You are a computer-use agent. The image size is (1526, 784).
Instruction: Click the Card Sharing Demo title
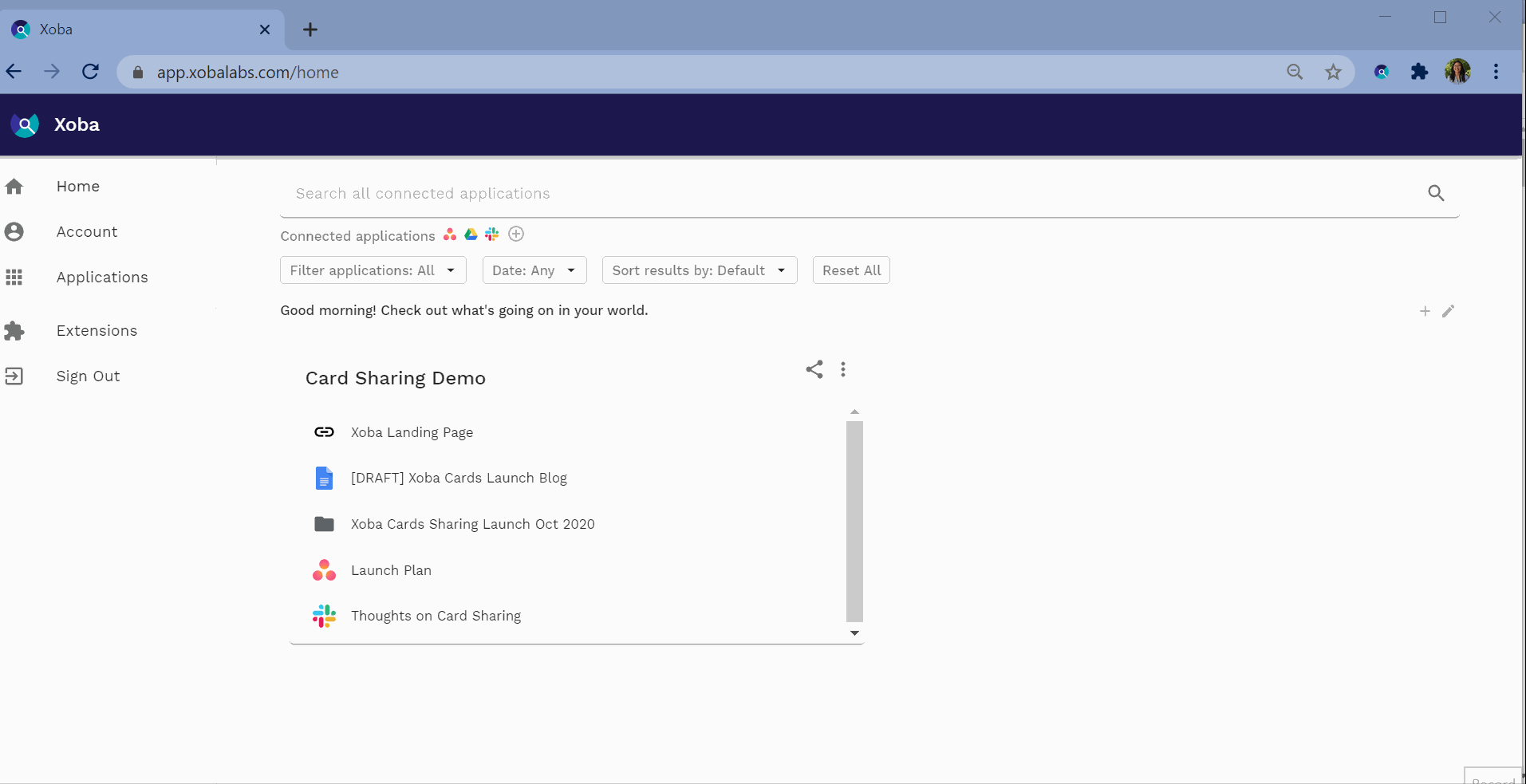pos(395,378)
